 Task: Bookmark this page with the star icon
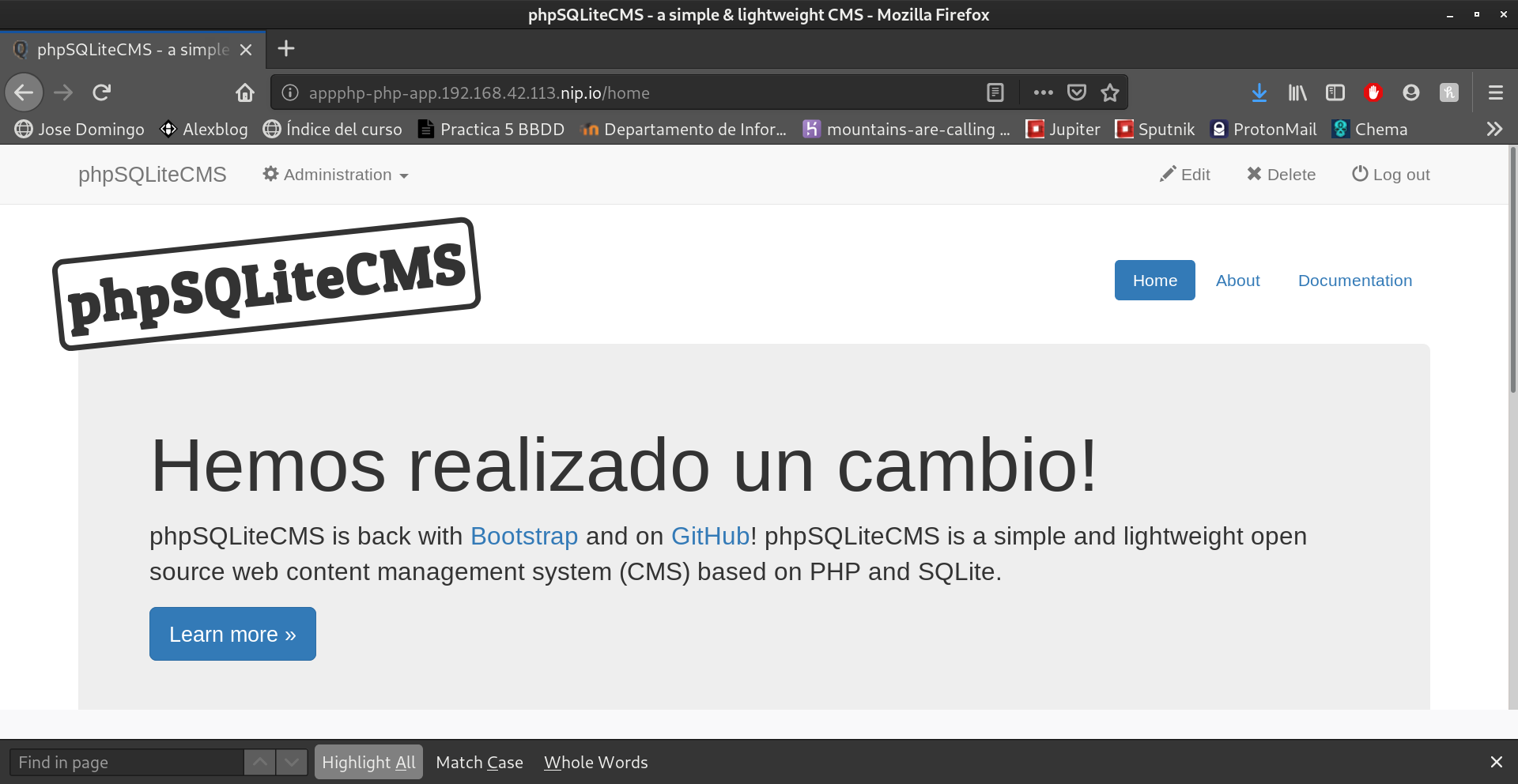click(x=1110, y=92)
